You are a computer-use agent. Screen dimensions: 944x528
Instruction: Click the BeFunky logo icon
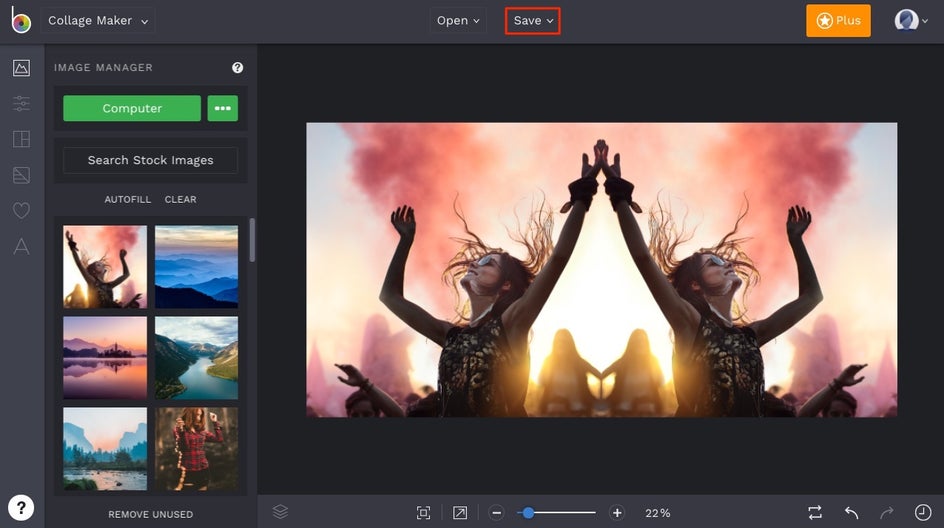point(21,20)
